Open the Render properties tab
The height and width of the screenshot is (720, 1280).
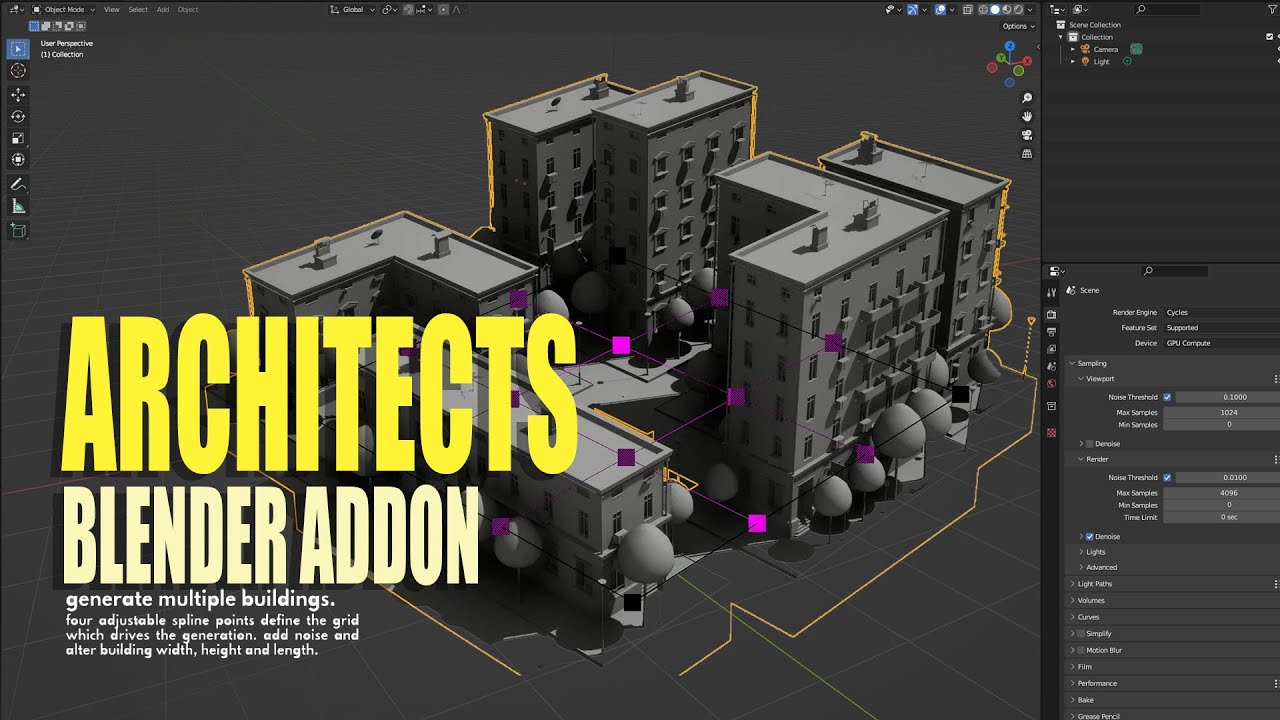[x=1051, y=314]
